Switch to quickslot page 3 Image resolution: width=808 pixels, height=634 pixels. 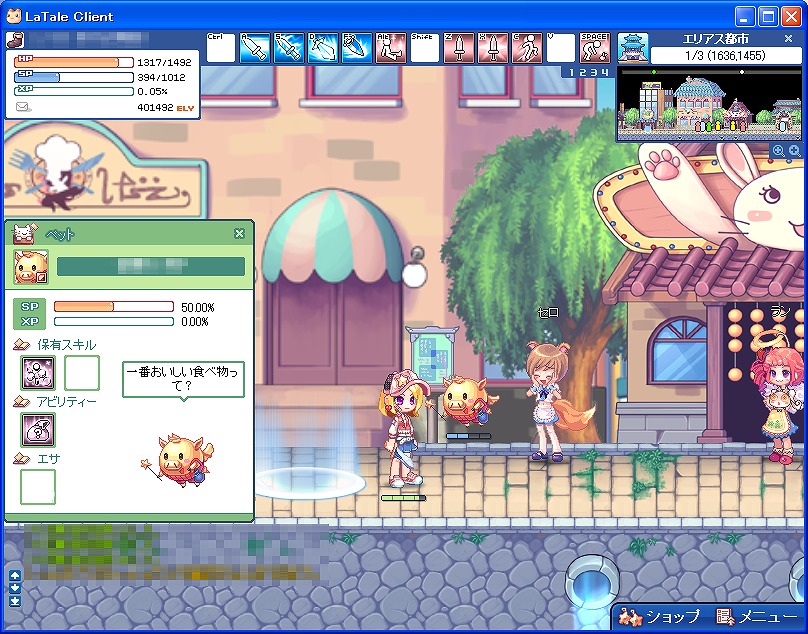(x=590, y=72)
